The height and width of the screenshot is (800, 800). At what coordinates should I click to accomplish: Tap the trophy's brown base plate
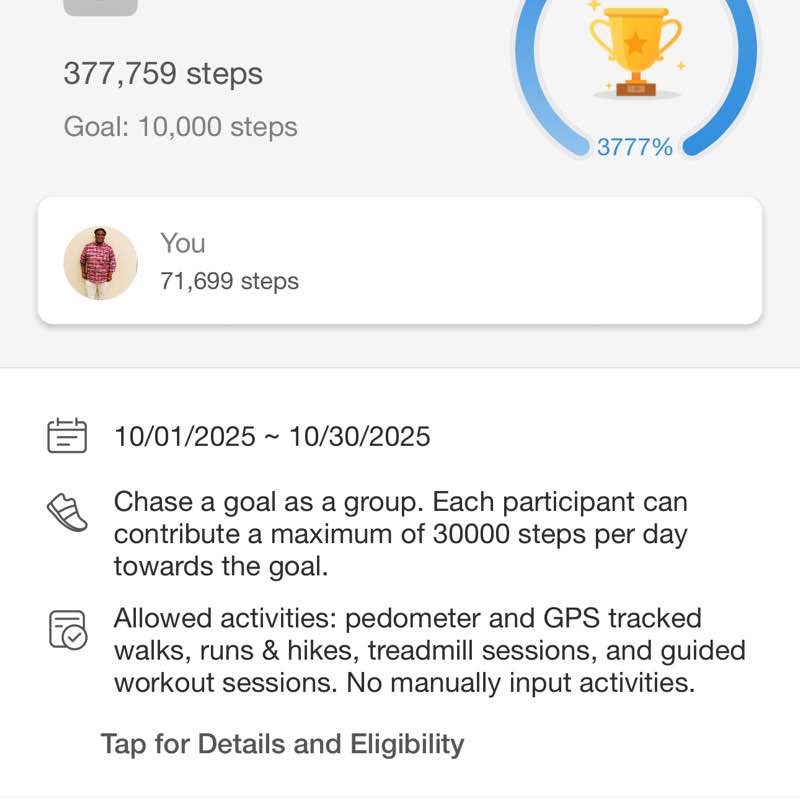coord(636,89)
